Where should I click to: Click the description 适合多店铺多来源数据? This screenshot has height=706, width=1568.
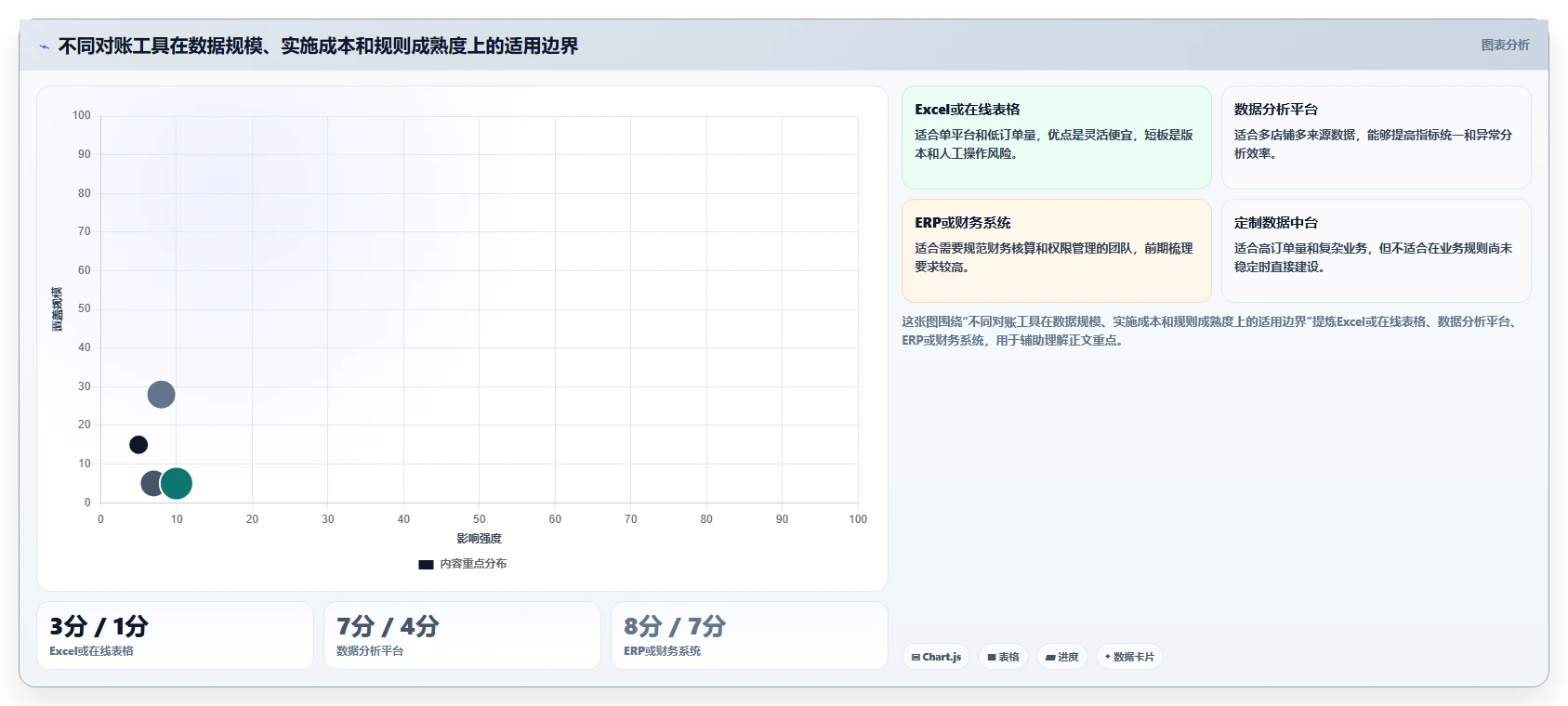click(1373, 144)
